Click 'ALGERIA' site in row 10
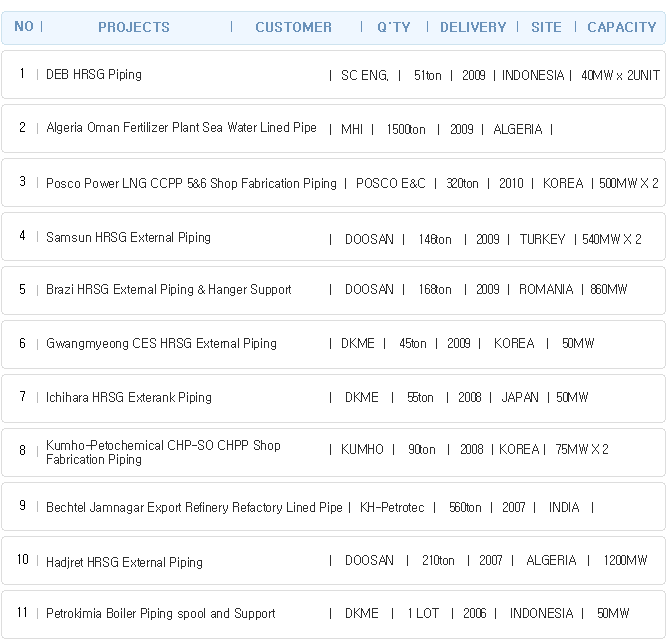Image resolution: width=667 pixels, height=643 pixels. (x=551, y=560)
